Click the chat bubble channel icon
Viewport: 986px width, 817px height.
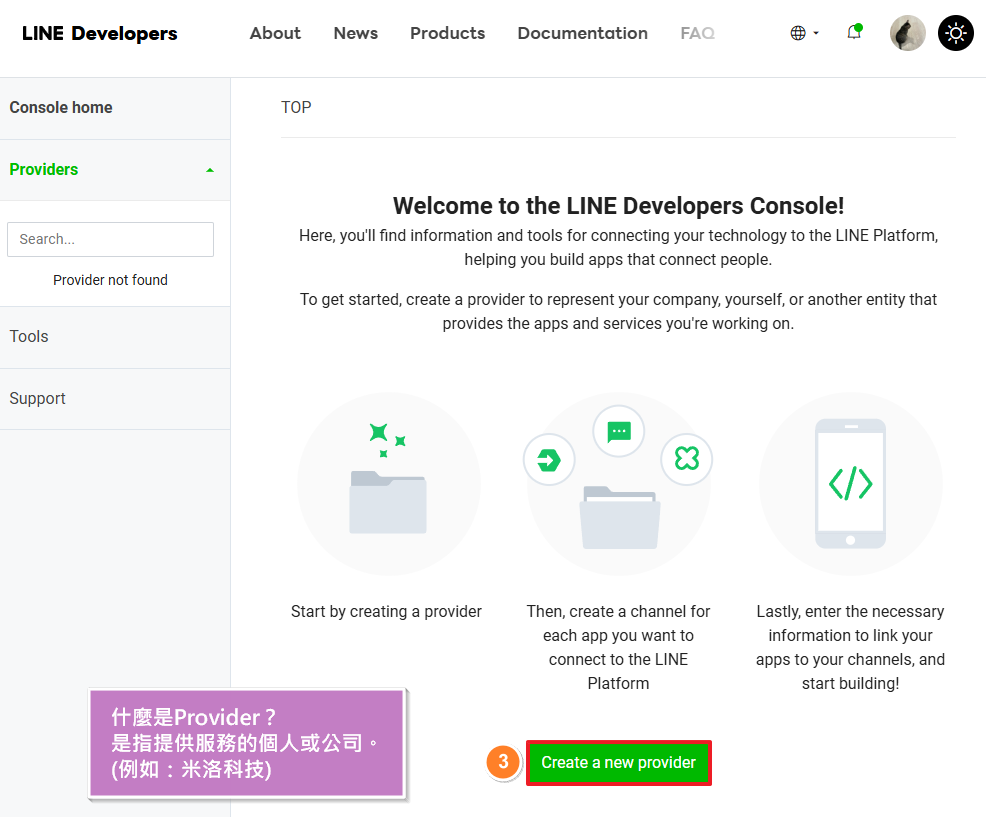(x=619, y=431)
